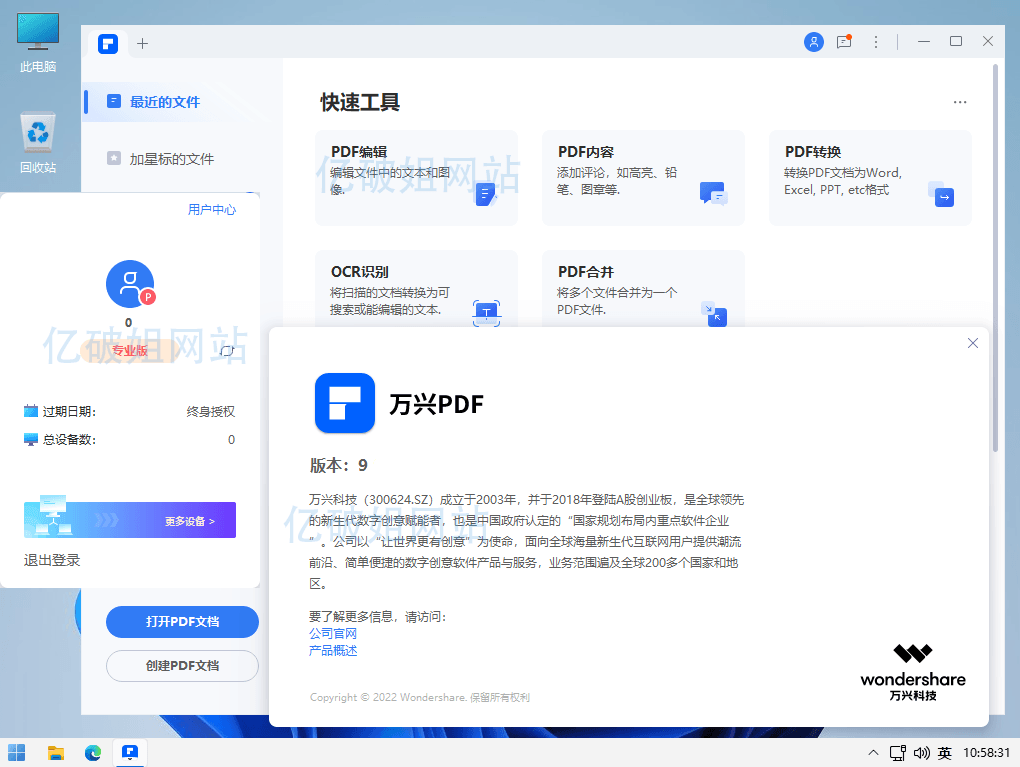This screenshot has height=767, width=1020.
Task: Click the taskbar clock 10:58:31
Action: click(x=986, y=753)
